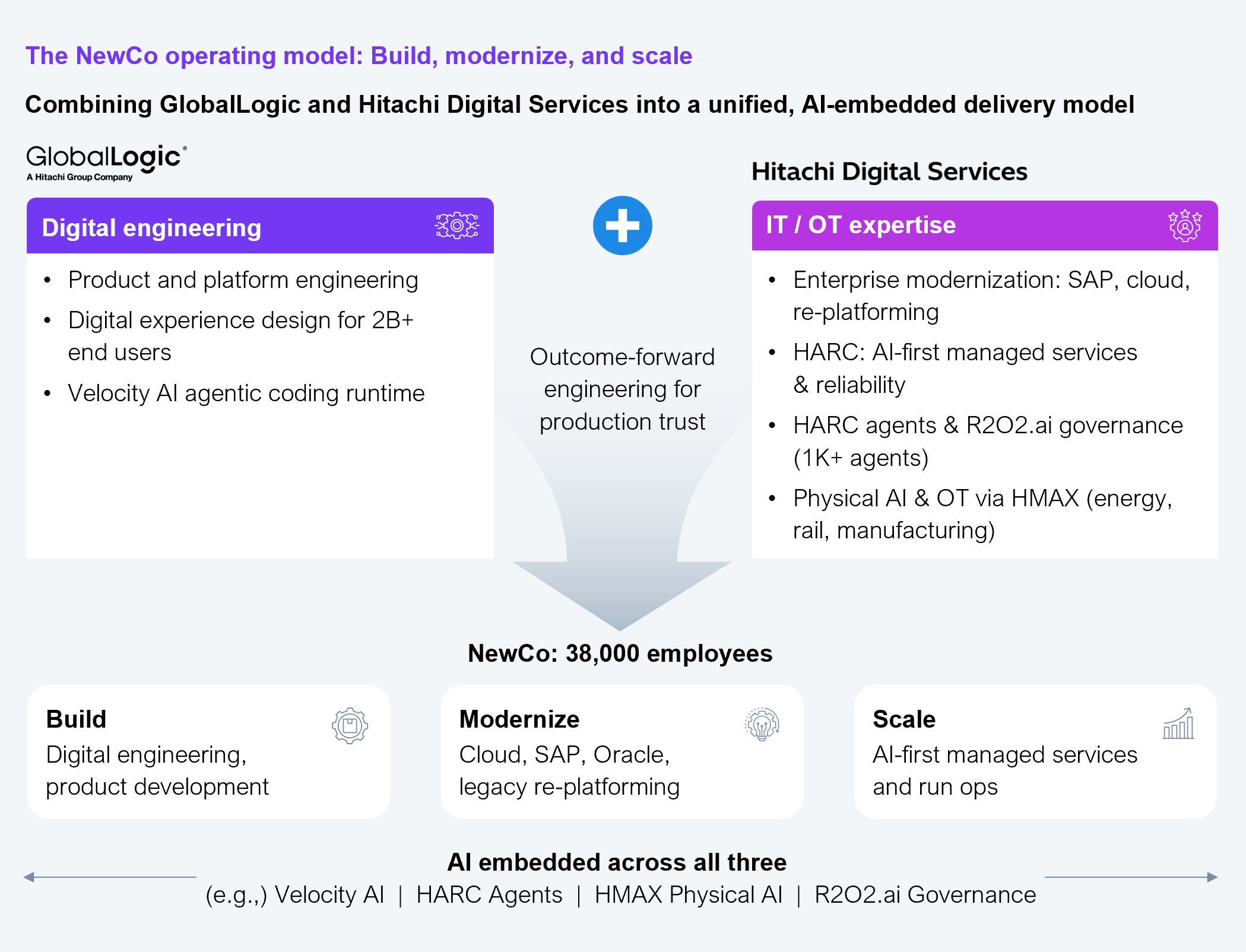The width and height of the screenshot is (1246, 952).
Task: Click the NewCo: 38,000 employees text
Action: pyautogui.click(x=620, y=653)
